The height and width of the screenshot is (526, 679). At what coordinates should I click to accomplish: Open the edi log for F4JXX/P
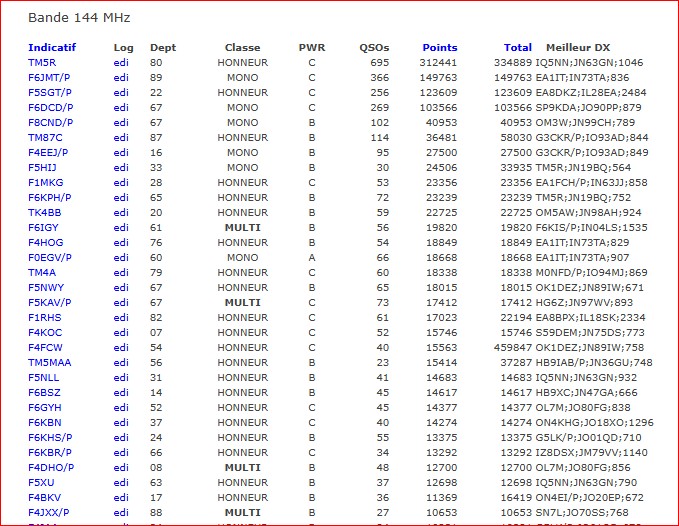tap(121, 513)
